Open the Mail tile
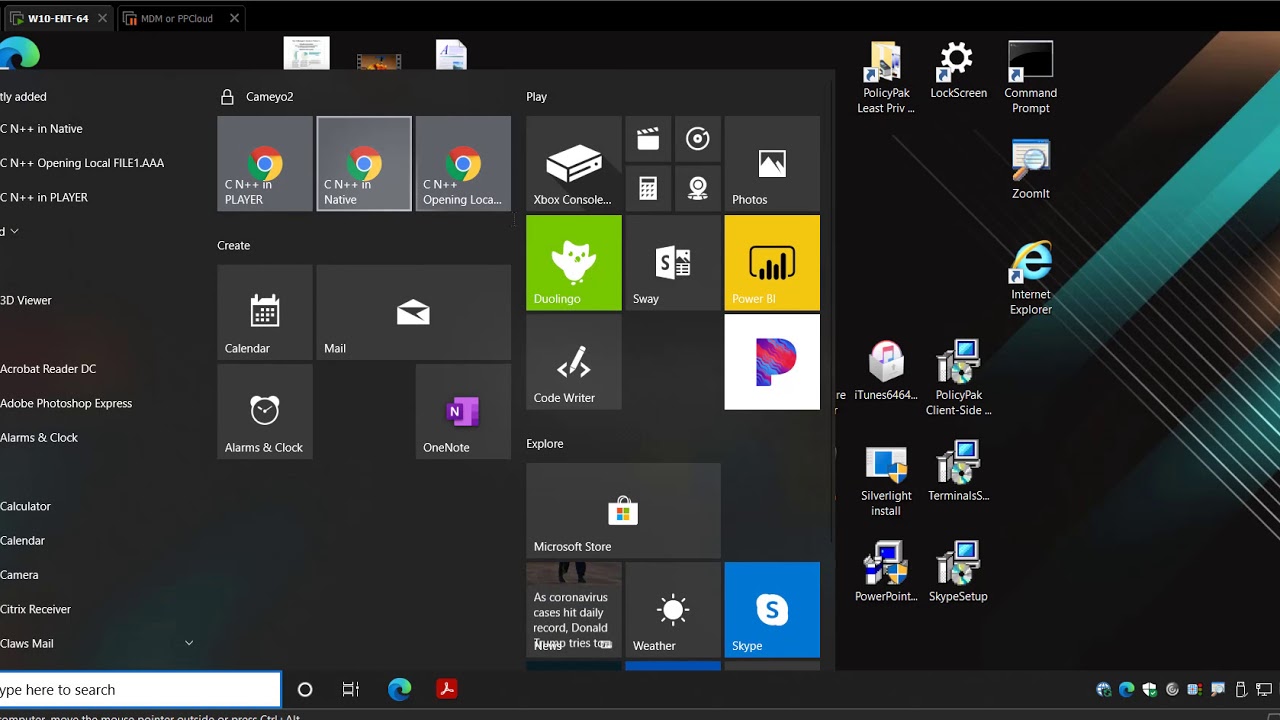Viewport: 1280px width, 720px height. coord(413,312)
